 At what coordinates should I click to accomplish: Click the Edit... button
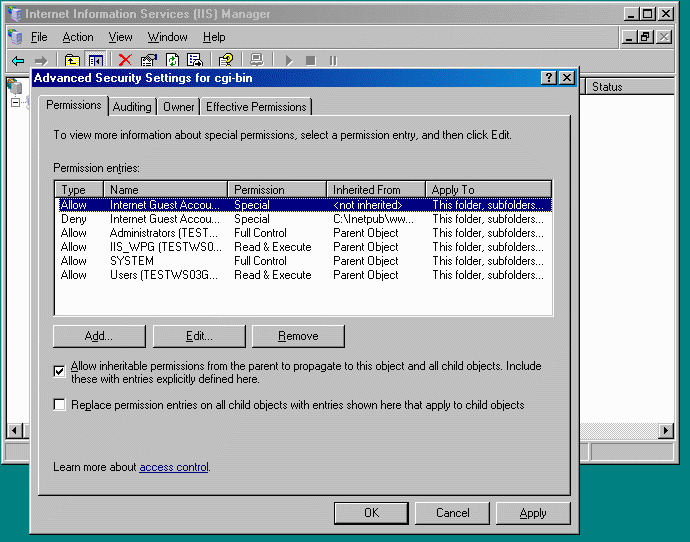(199, 336)
